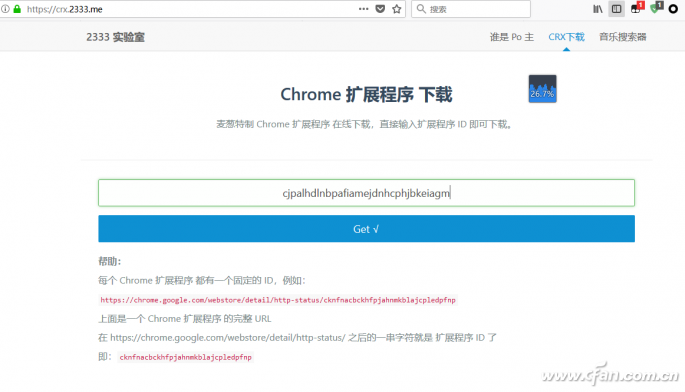Open the 2333 实验室 home link
The image size is (685, 392).
click(115, 37)
